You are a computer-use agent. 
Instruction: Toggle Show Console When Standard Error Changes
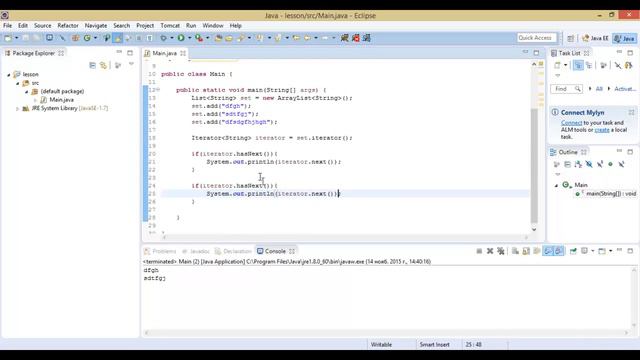[x=559, y=251]
